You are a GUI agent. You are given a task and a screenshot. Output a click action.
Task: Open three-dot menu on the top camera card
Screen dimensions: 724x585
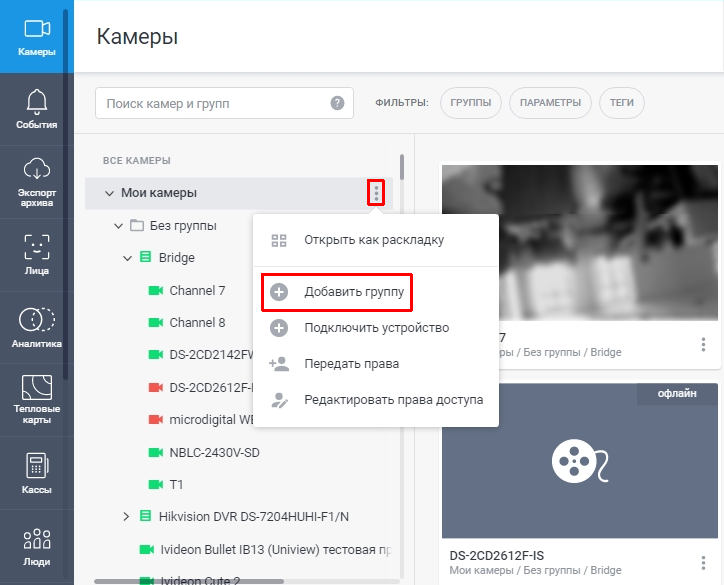click(x=703, y=344)
